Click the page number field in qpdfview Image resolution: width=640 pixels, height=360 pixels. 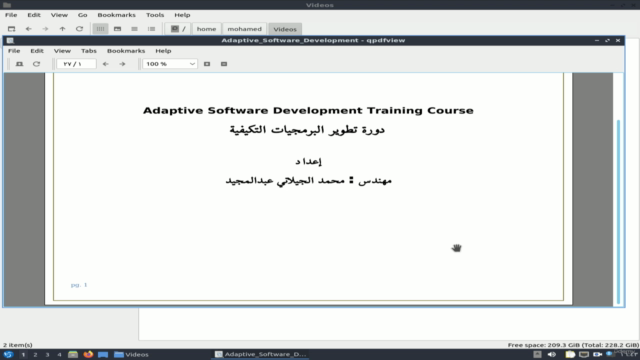76,64
